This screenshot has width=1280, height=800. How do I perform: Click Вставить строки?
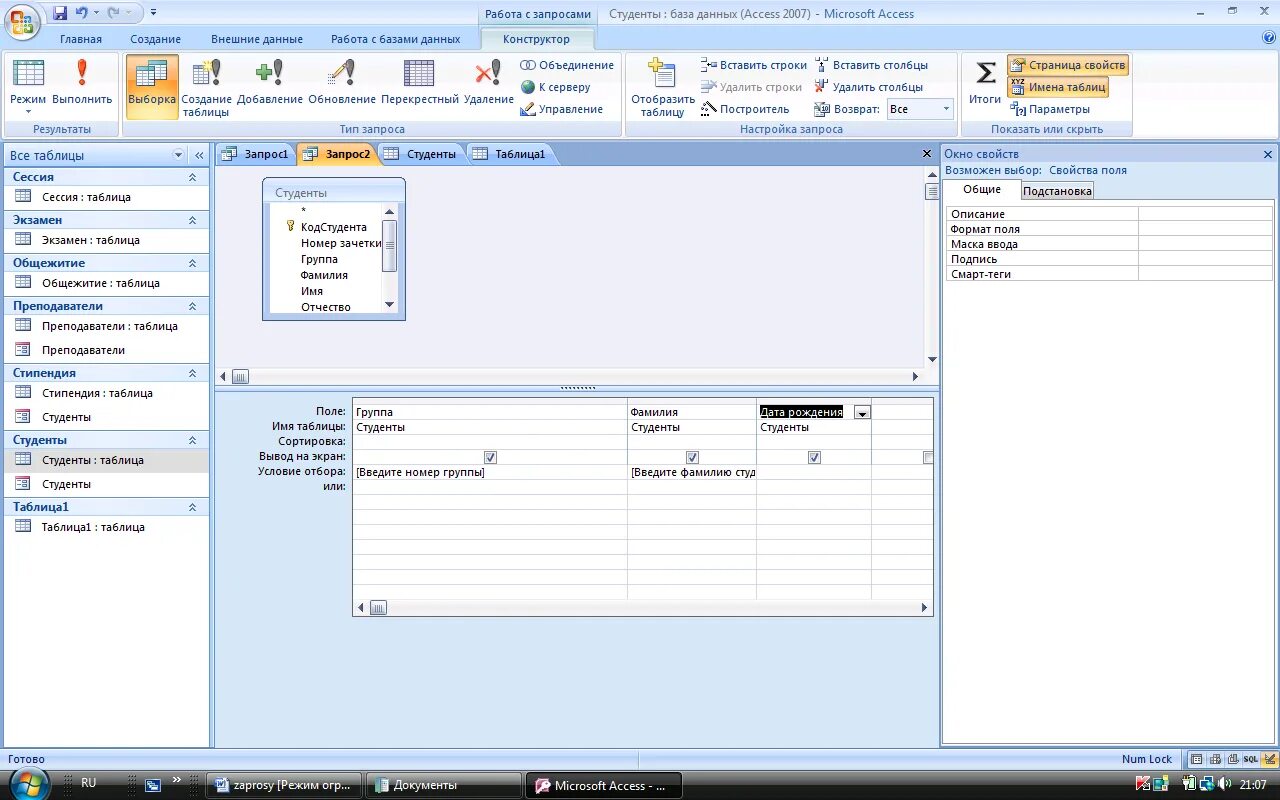click(x=754, y=65)
